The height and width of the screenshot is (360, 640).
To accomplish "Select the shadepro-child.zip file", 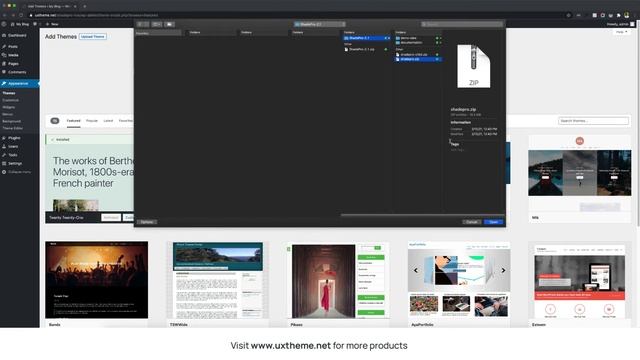I will [x=418, y=54].
